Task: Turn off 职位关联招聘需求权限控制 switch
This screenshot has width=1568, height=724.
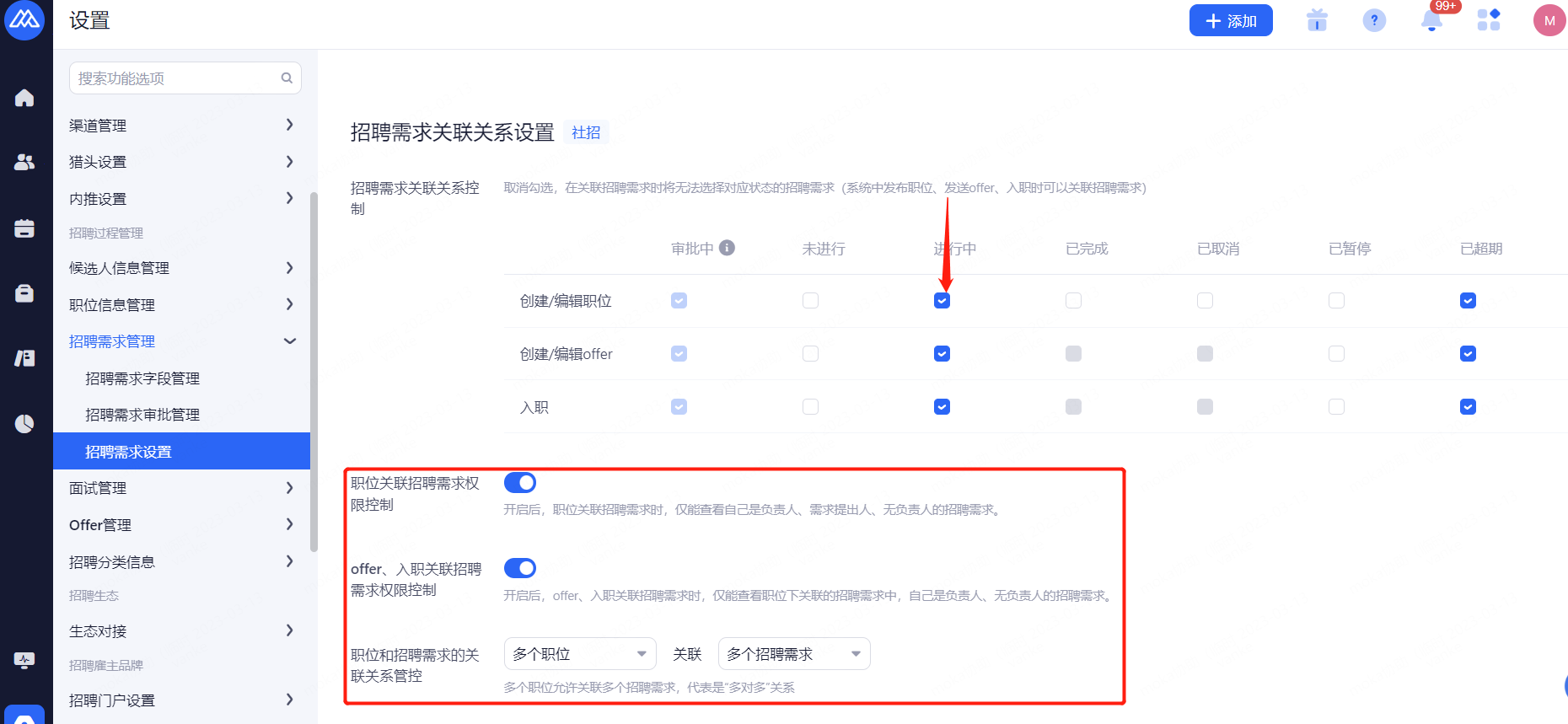Action: (x=520, y=483)
